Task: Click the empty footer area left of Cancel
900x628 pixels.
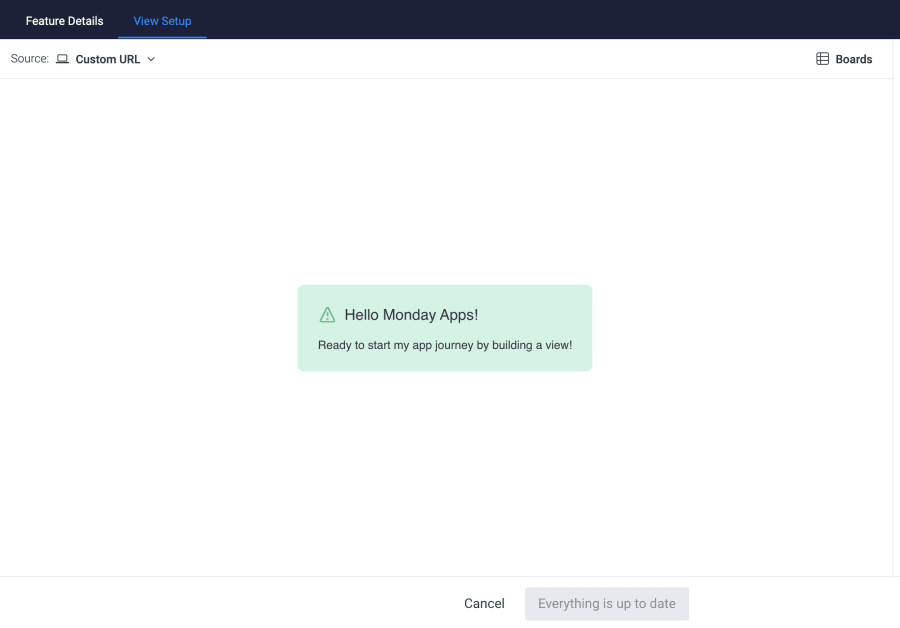Action: [220, 603]
